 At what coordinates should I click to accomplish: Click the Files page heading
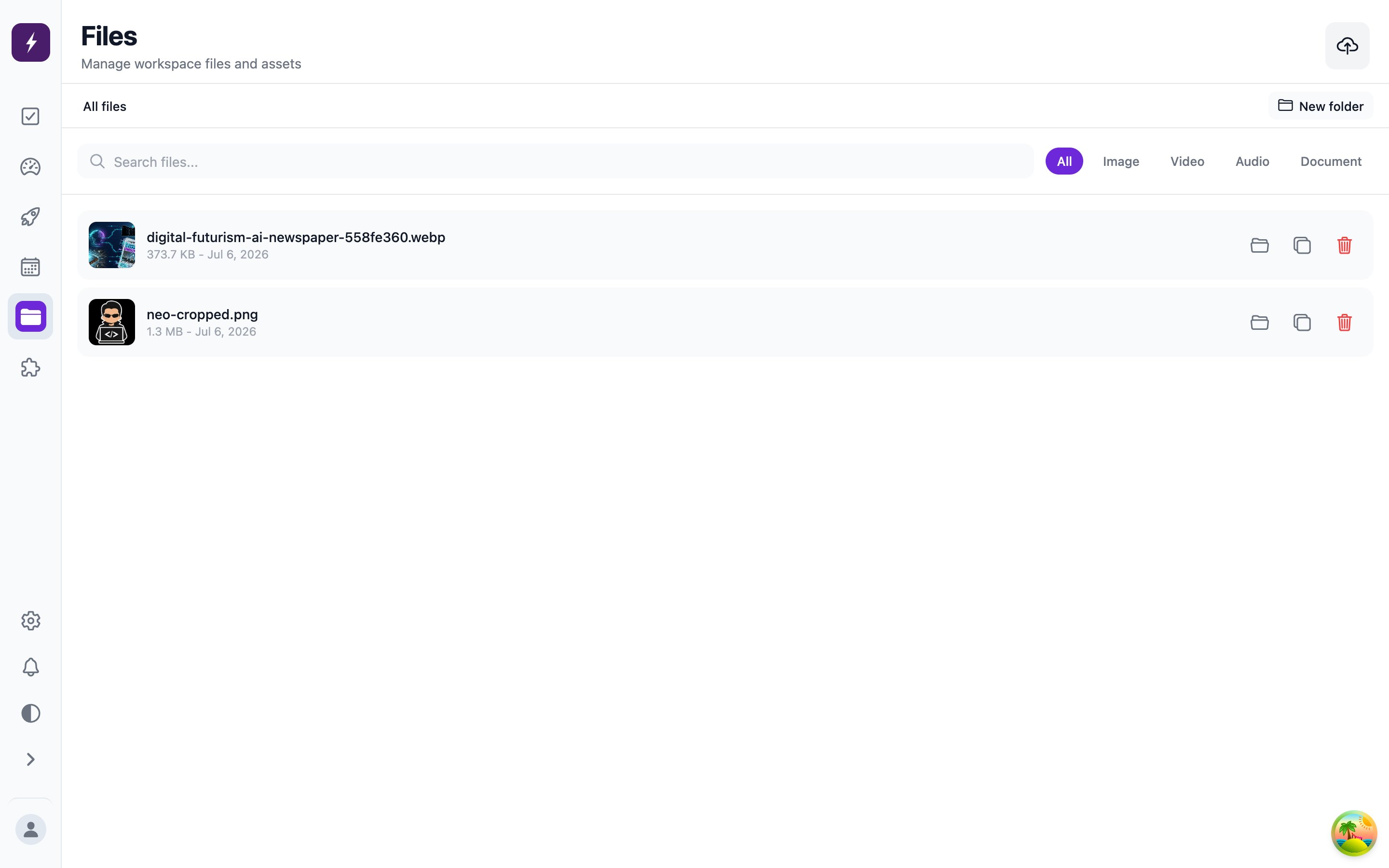point(109,36)
